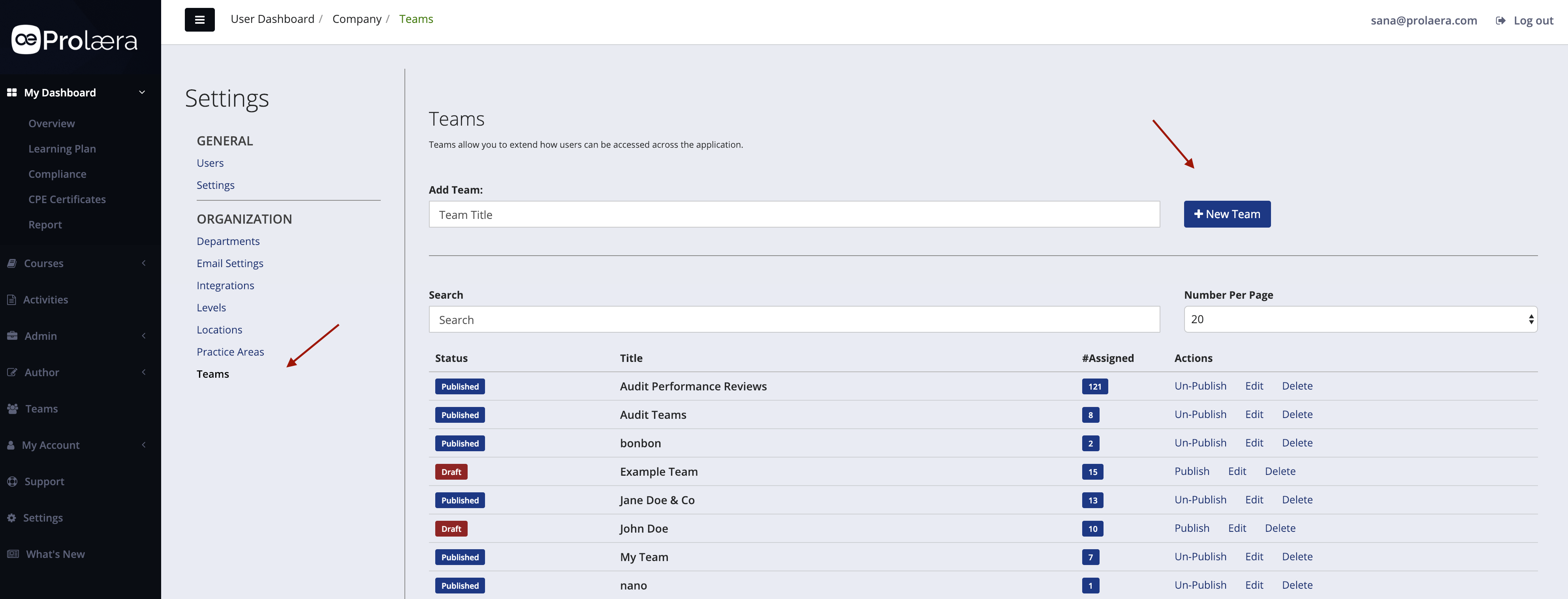Open Report in sidebar menu

coord(45,224)
